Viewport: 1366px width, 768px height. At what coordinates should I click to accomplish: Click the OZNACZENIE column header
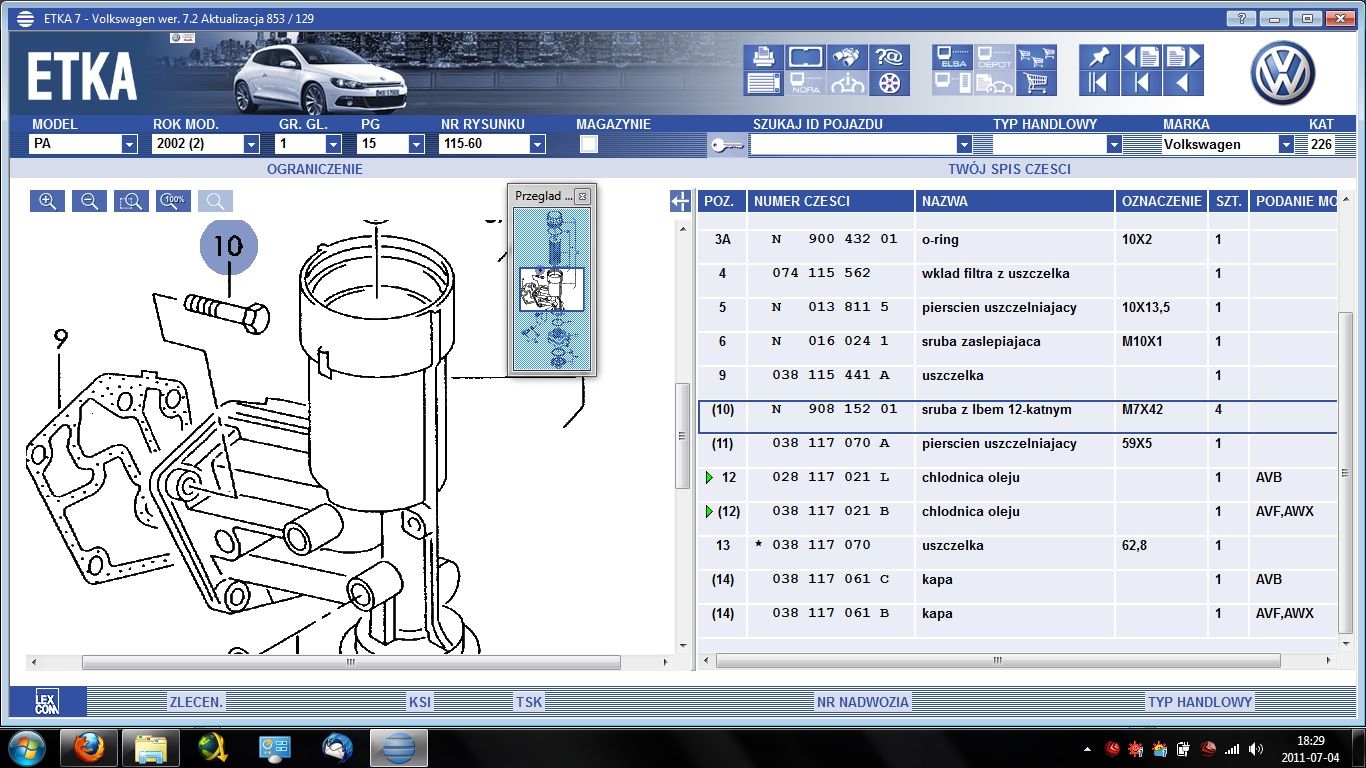[1161, 201]
